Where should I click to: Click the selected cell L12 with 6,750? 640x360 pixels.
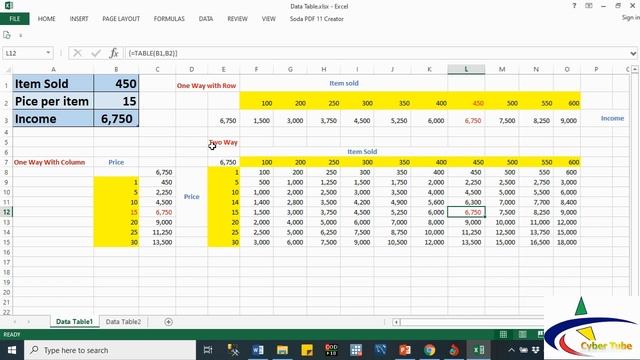(x=466, y=212)
